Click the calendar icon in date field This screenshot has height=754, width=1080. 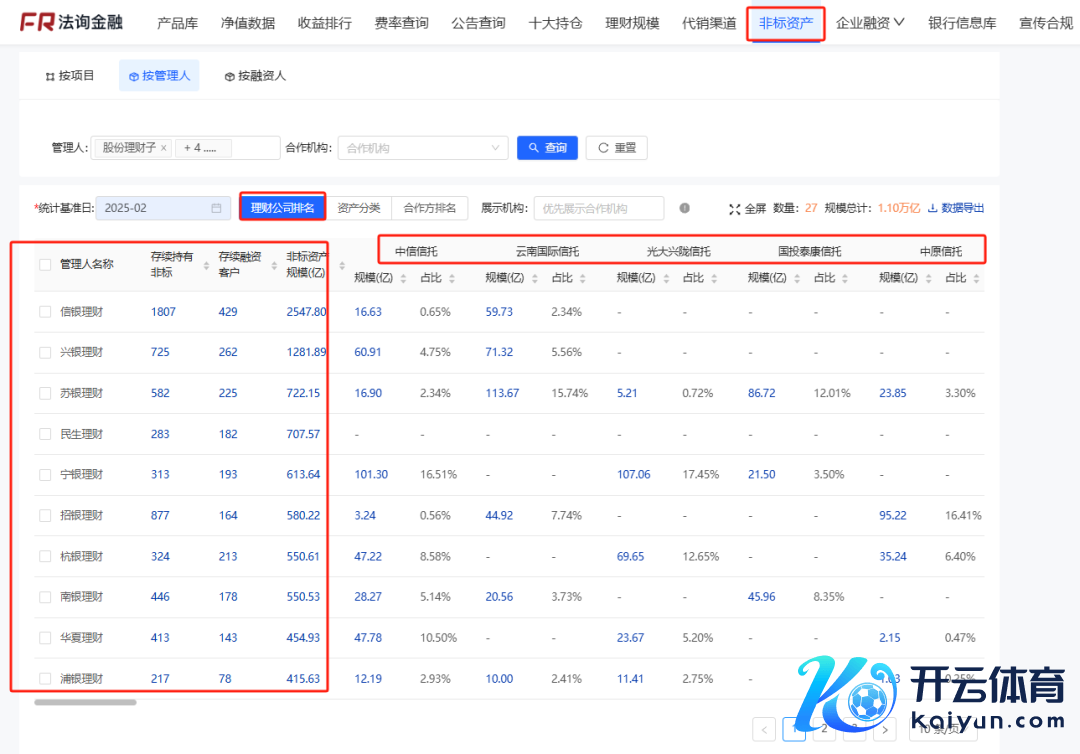[216, 208]
